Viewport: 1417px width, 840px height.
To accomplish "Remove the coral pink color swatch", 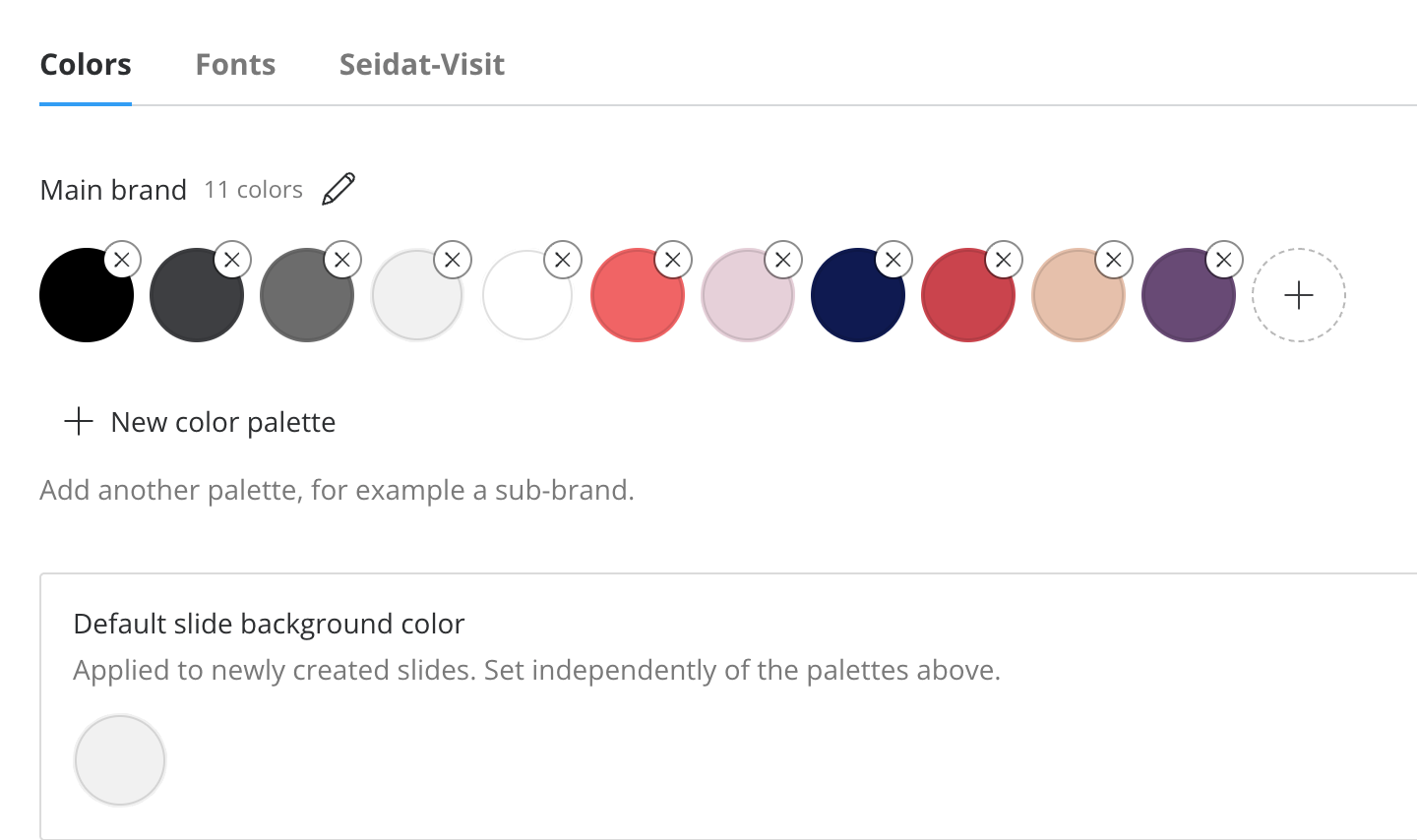I will (673, 260).
